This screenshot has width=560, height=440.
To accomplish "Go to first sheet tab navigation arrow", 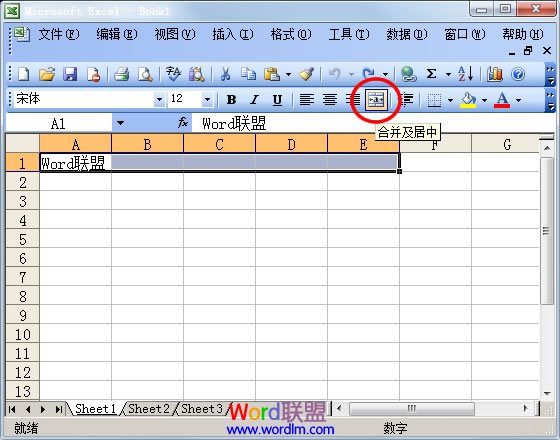I will (12, 409).
